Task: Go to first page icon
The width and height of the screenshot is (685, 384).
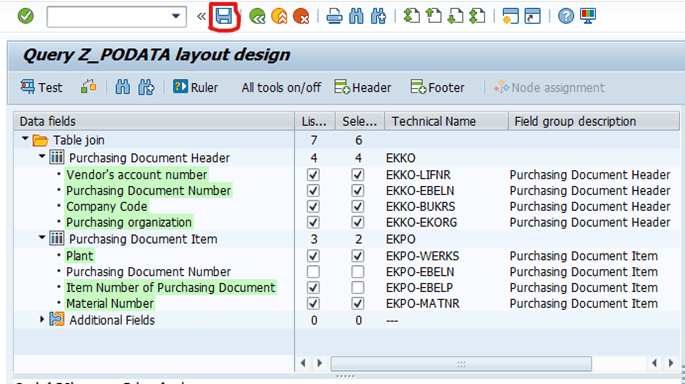Action: click(412, 17)
